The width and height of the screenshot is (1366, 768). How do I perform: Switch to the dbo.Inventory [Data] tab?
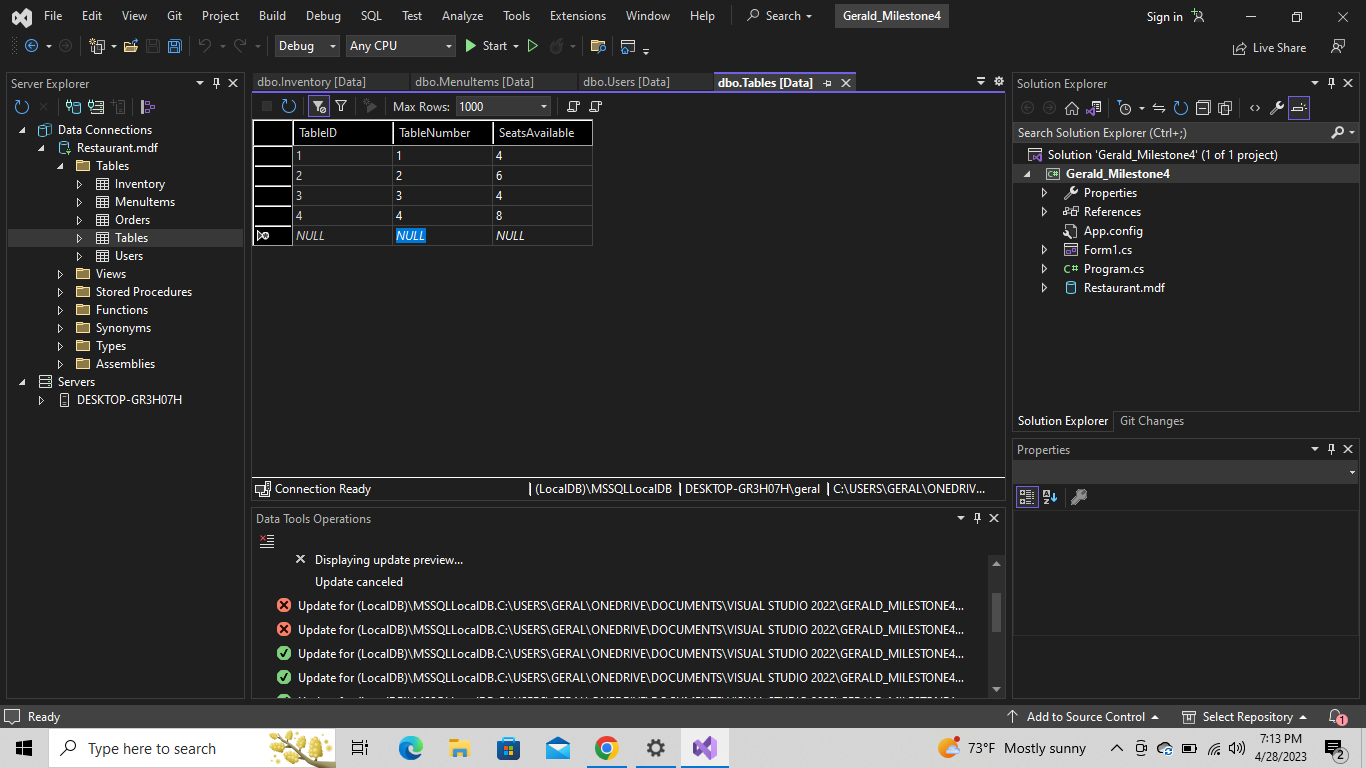(331, 81)
